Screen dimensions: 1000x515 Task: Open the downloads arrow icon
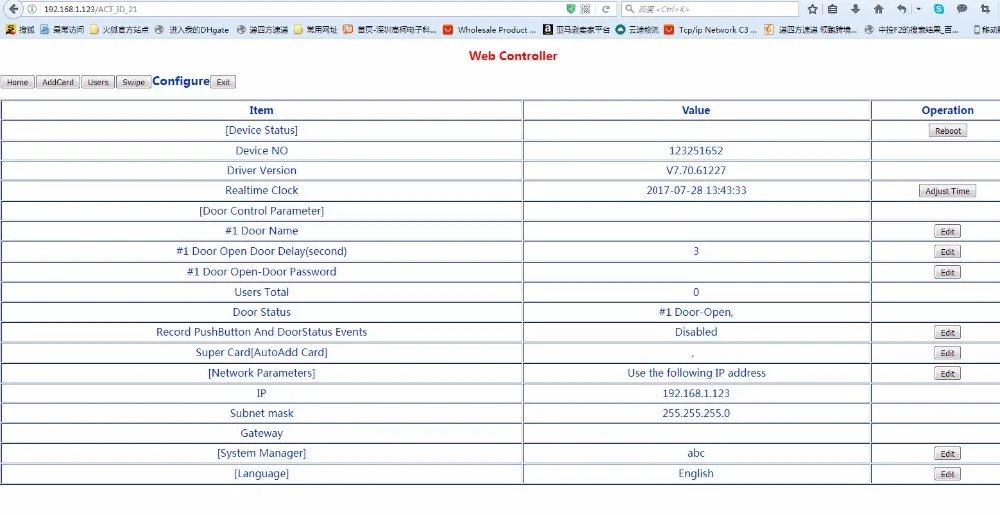[855, 9]
